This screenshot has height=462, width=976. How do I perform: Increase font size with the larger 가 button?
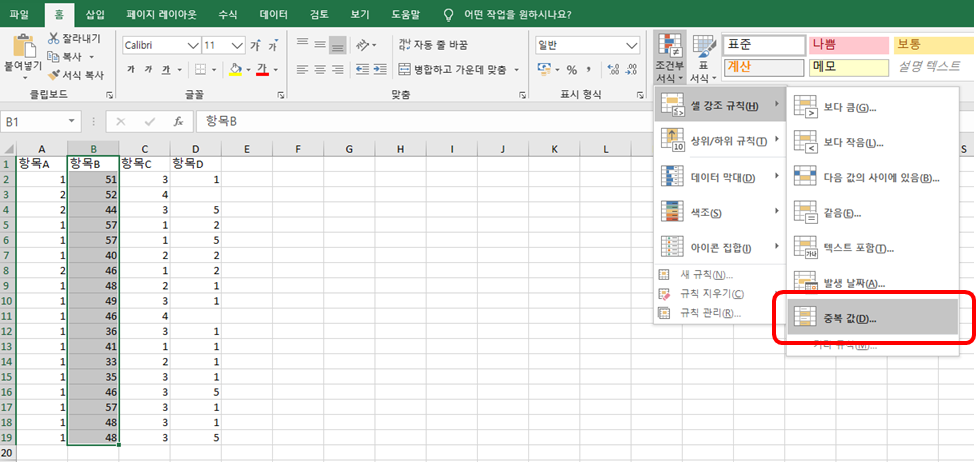point(255,45)
